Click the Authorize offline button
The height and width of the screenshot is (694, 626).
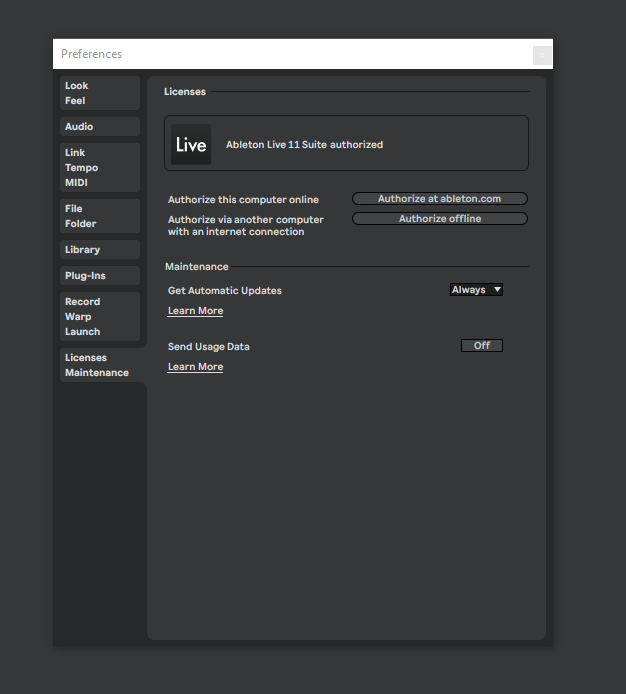tap(440, 219)
